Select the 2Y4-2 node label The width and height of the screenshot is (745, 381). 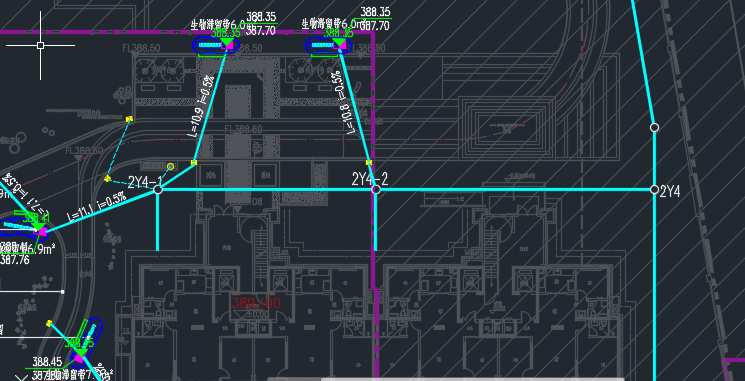(370, 179)
